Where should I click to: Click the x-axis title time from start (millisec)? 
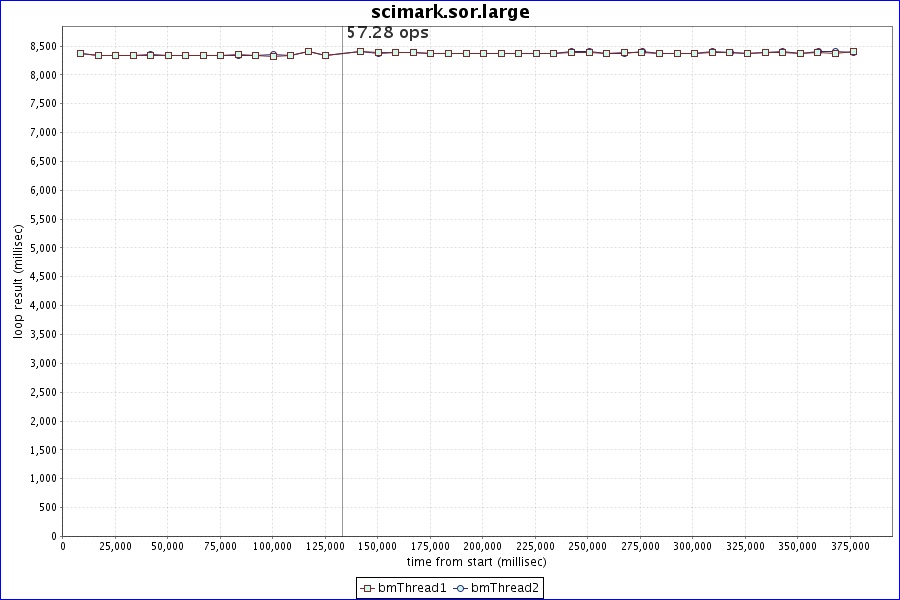point(476,562)
